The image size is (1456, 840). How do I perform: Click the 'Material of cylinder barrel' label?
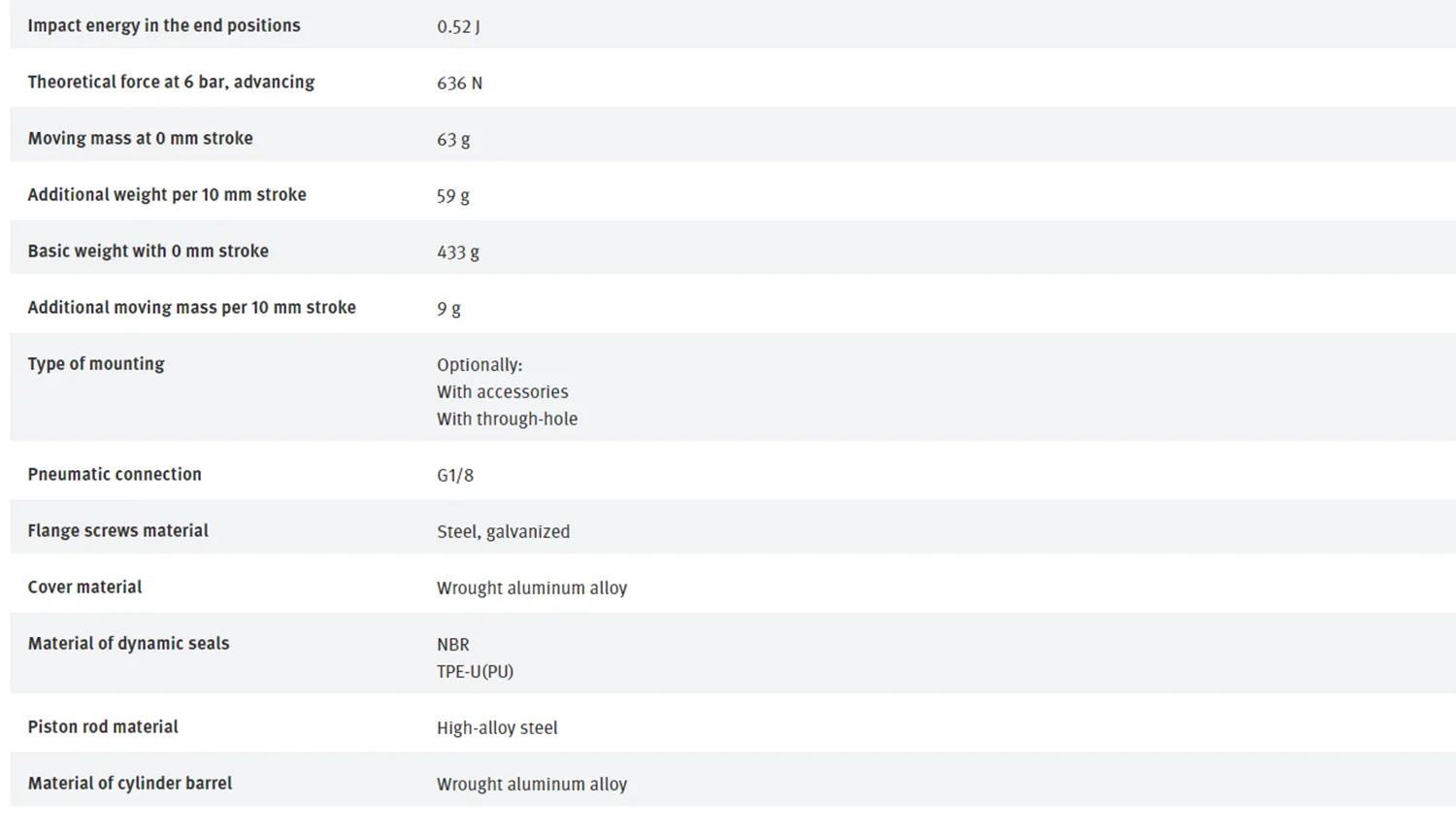click(130, 784)
